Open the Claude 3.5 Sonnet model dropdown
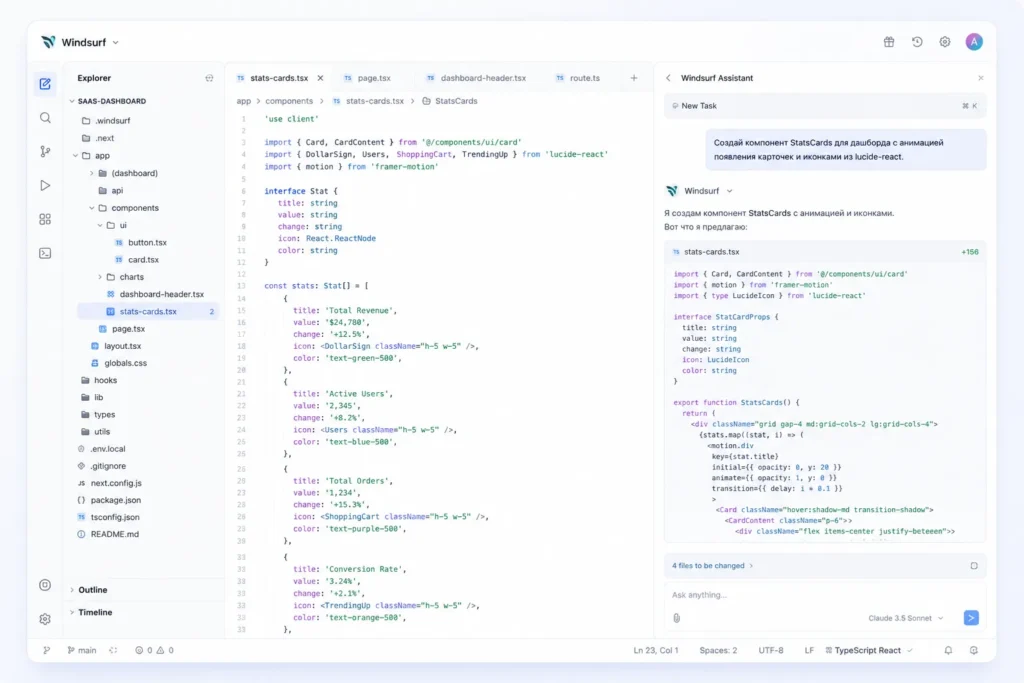The width and height of the screenshot is (1024, 683). [906, 618]
